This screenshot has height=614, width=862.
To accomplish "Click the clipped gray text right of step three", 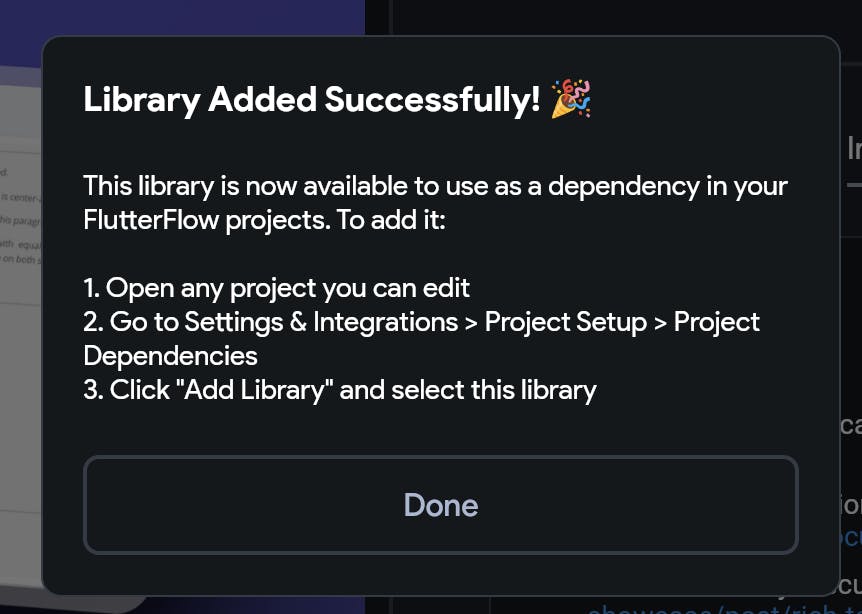I will (x=851, y=426).
